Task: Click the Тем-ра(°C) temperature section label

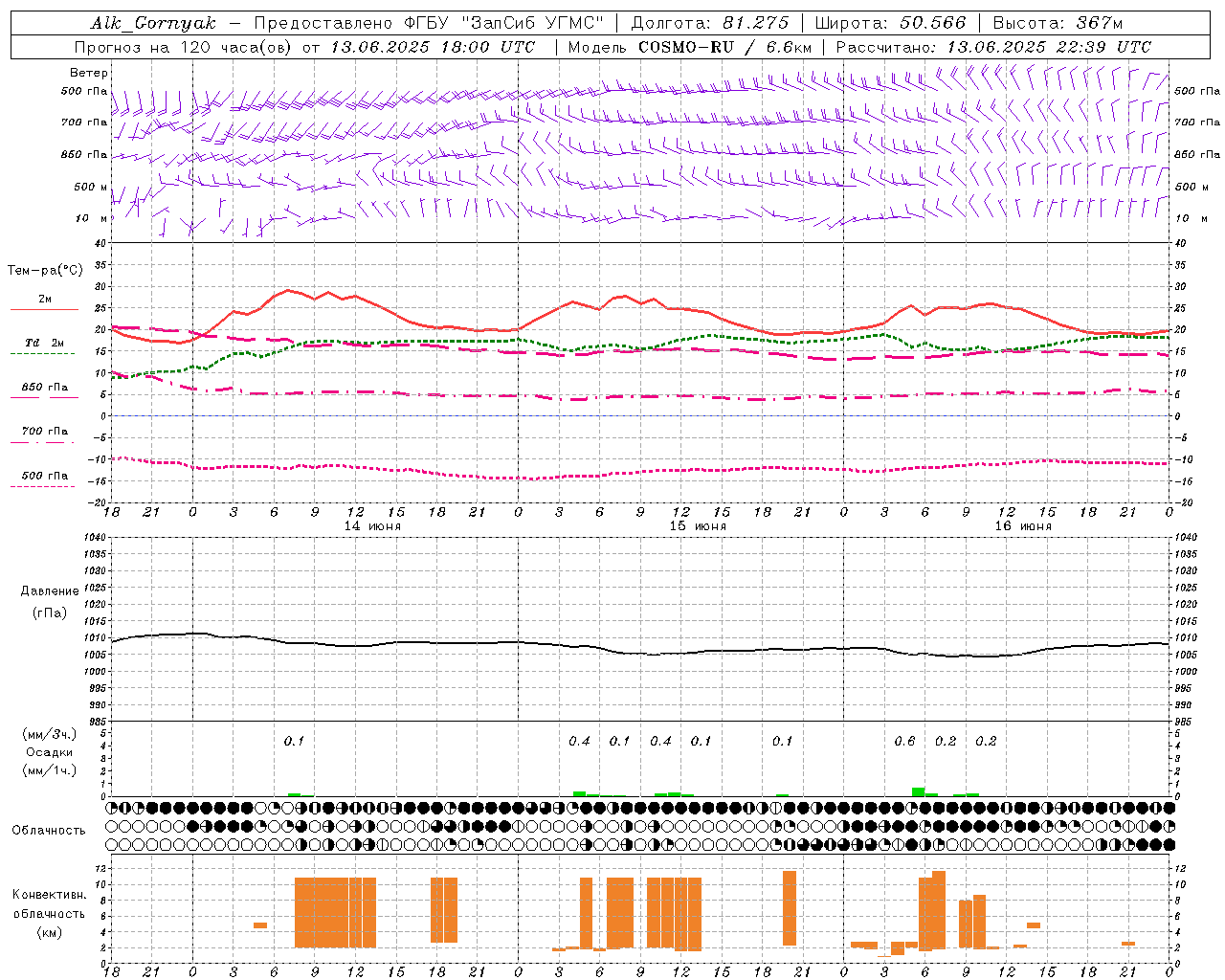Action: (45, 271)
